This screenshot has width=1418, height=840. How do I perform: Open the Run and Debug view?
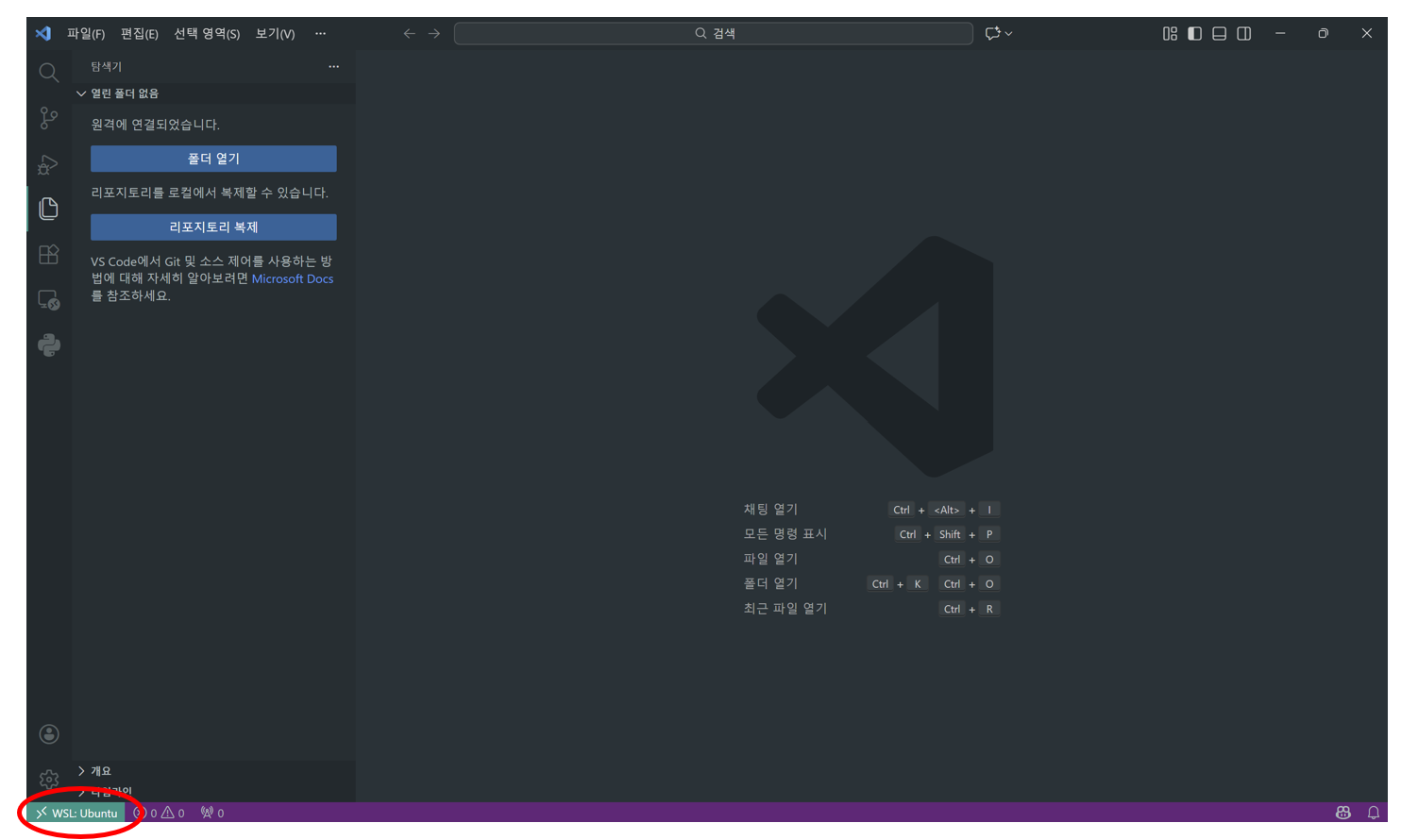[49, 164]
